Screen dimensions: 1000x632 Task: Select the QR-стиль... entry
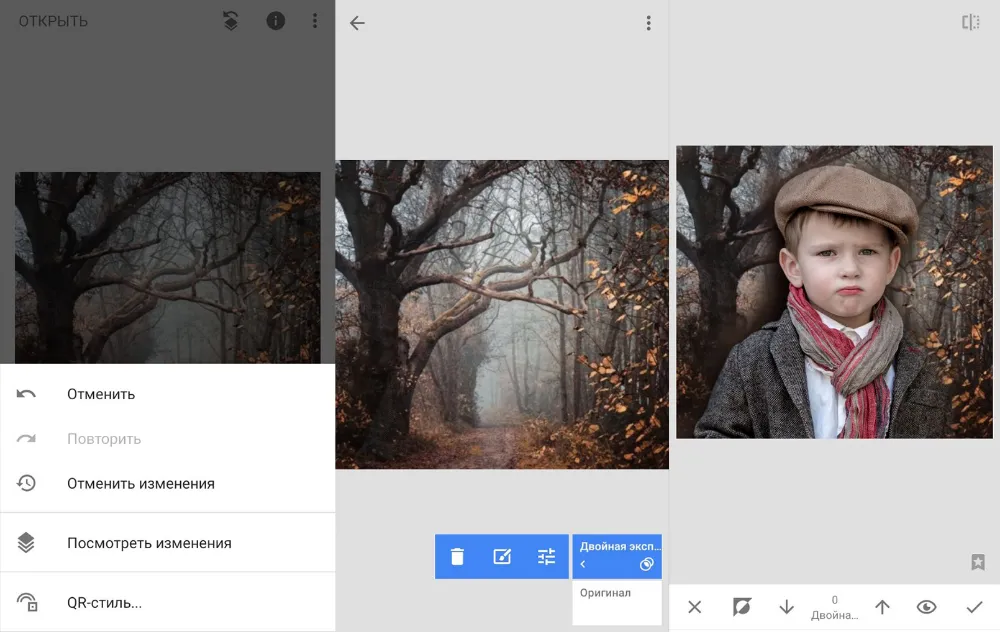coord(104,603)
